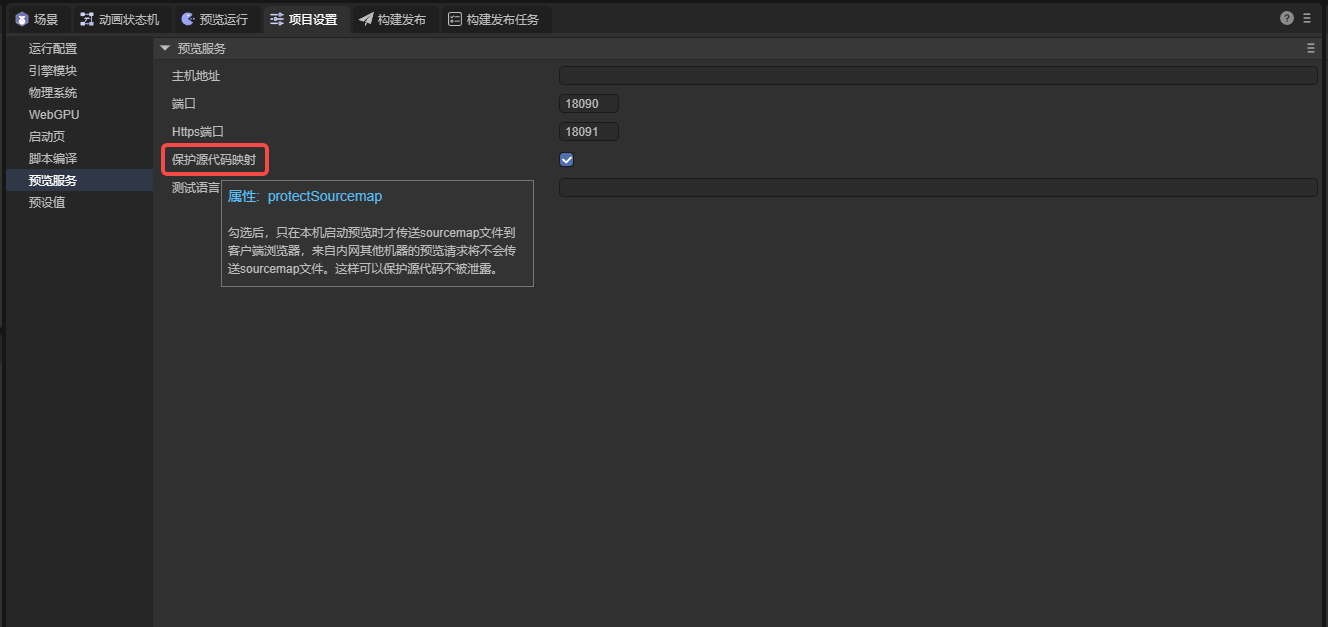Click the 主机地址 input field
Image resolution: width=1328 pixels, height=627 pixels.
coord(937,76)
